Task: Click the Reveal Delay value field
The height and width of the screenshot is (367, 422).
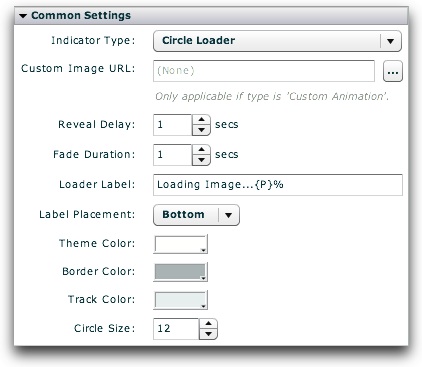Action: pyautogui.click(x=172, y=125)
